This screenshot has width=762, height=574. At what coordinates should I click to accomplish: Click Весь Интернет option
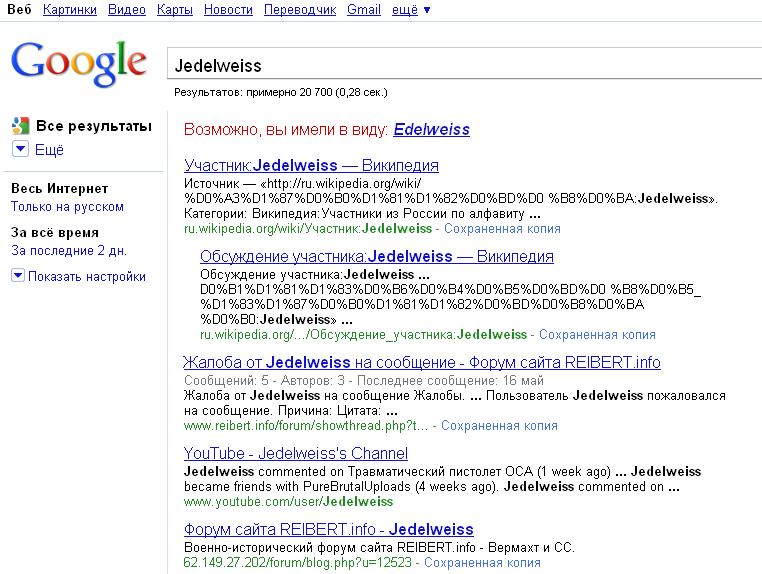60,189
